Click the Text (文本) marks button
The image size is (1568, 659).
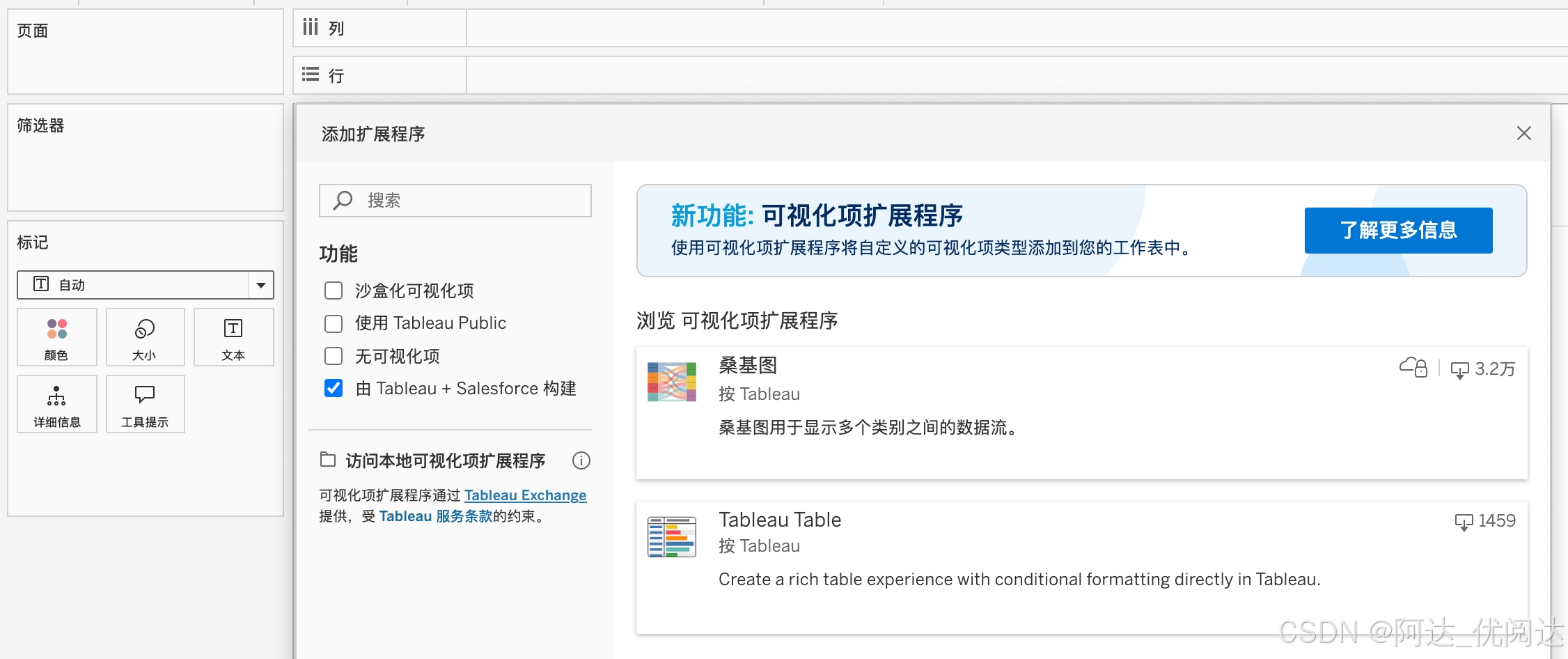click(x=233, y=337)
